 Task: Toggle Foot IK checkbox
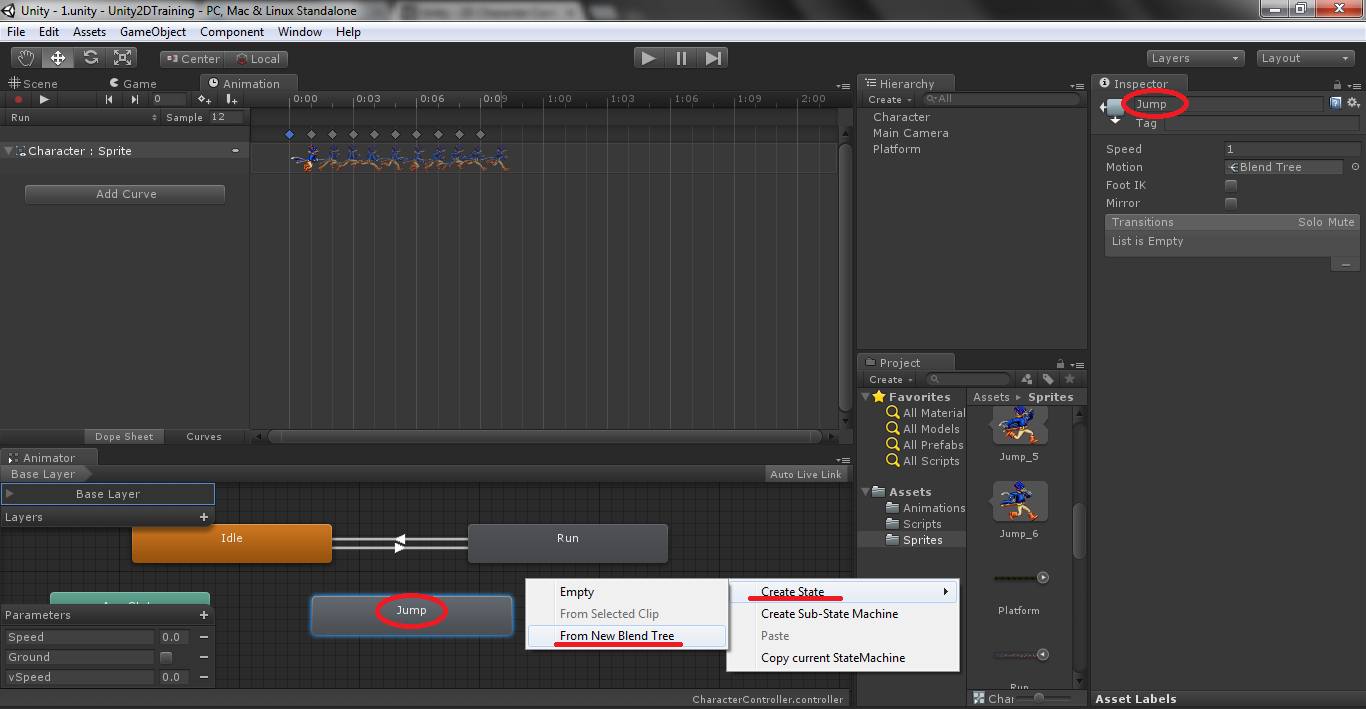1231,185
